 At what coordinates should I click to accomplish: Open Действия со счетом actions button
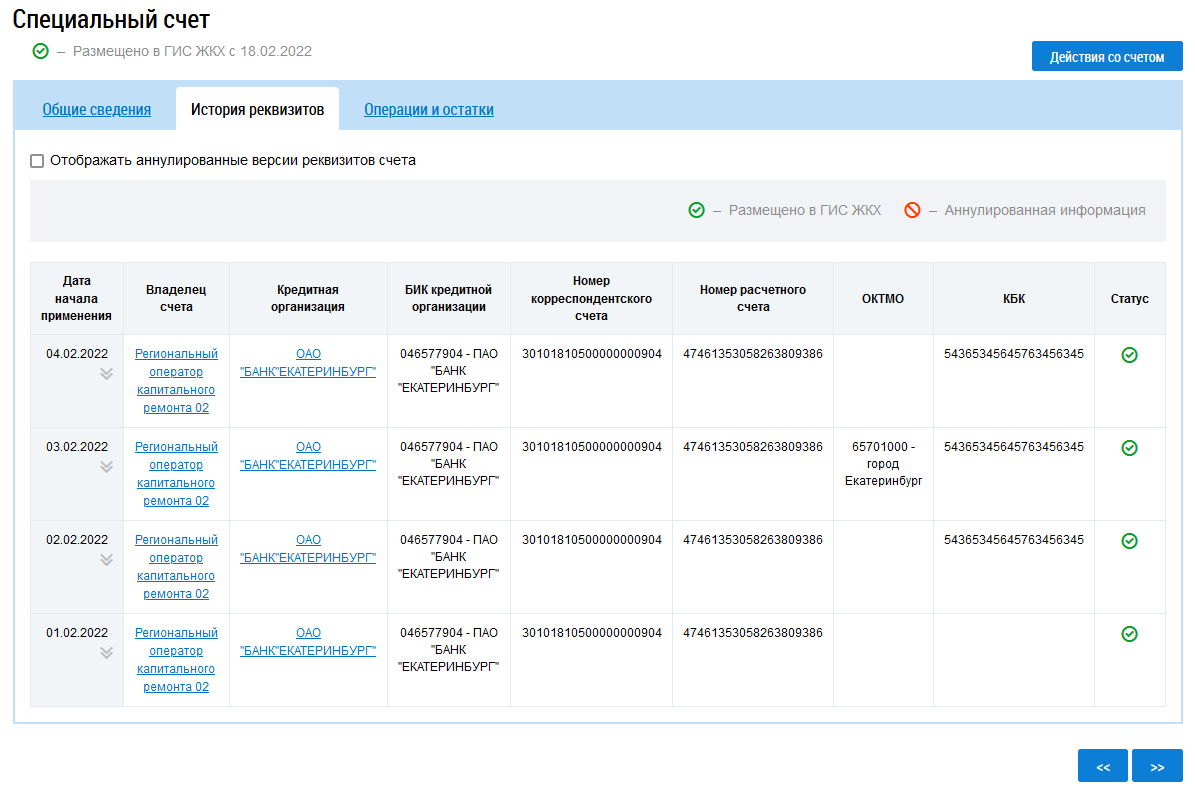point(1106,57)
